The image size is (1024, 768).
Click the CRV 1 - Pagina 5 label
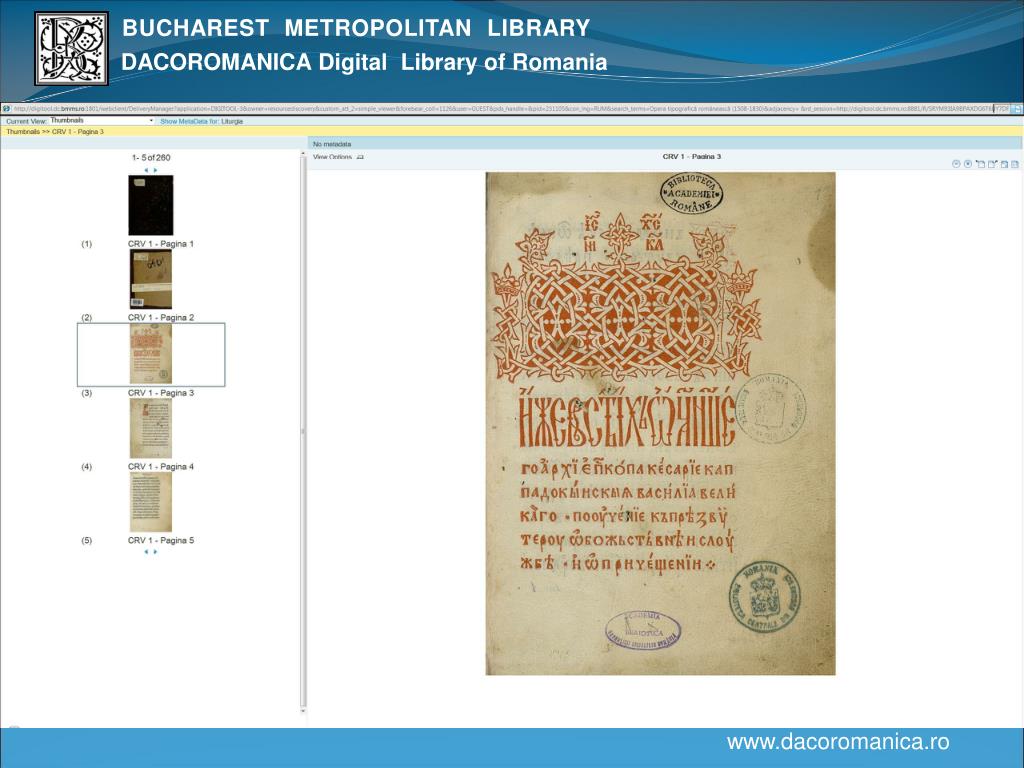tap(161, 541)
